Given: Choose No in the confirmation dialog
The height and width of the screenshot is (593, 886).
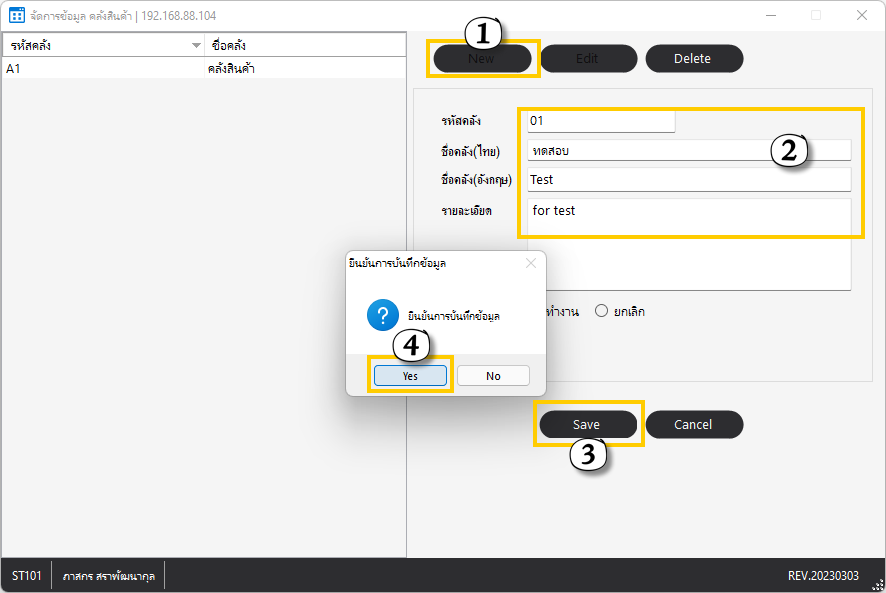Looking at the screenshot, I should (493, 376).
